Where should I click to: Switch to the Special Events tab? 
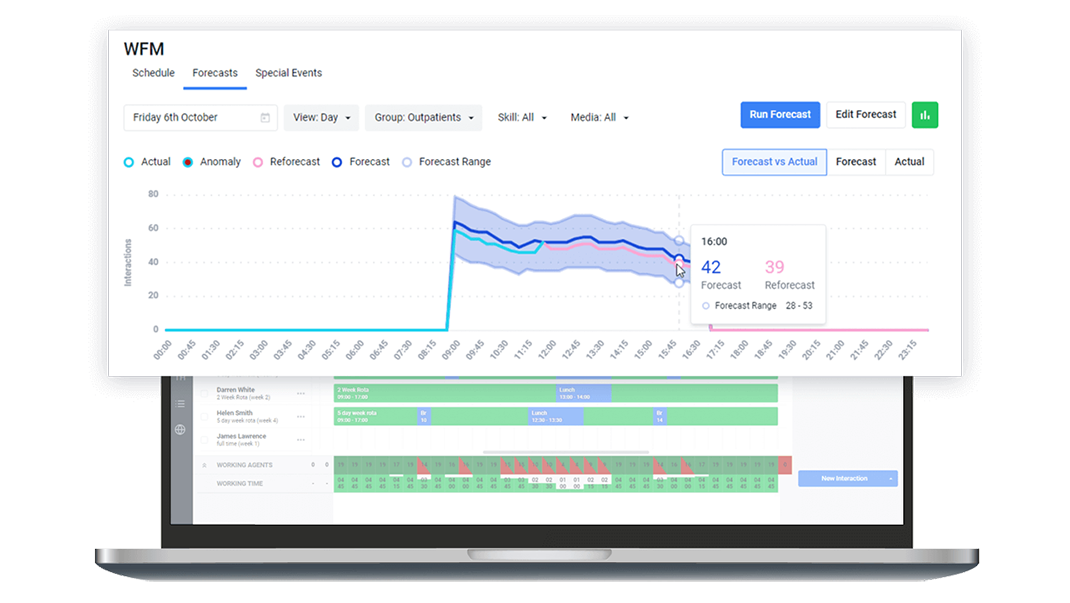pos(289,72)
